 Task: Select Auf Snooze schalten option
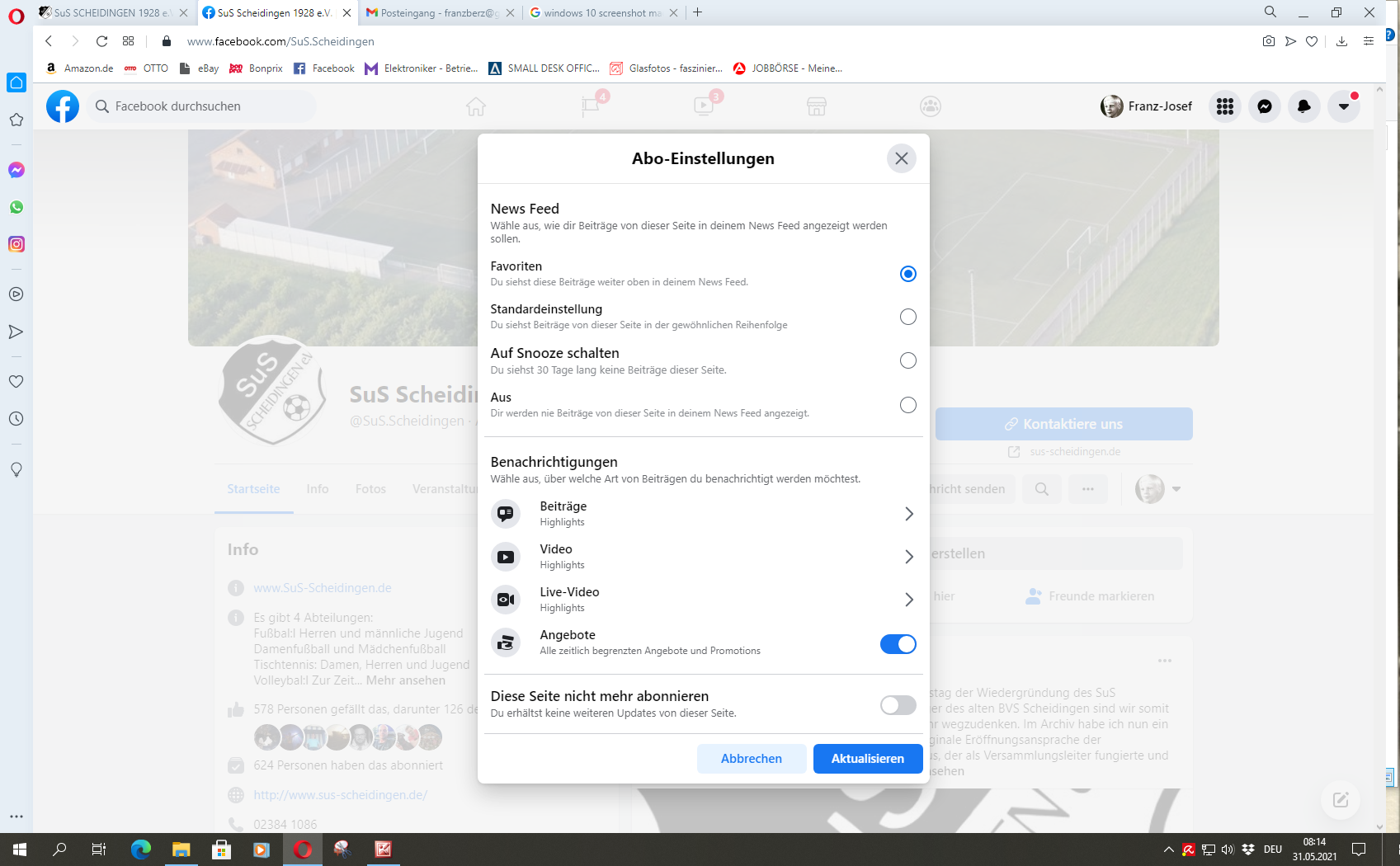(907, 360)
